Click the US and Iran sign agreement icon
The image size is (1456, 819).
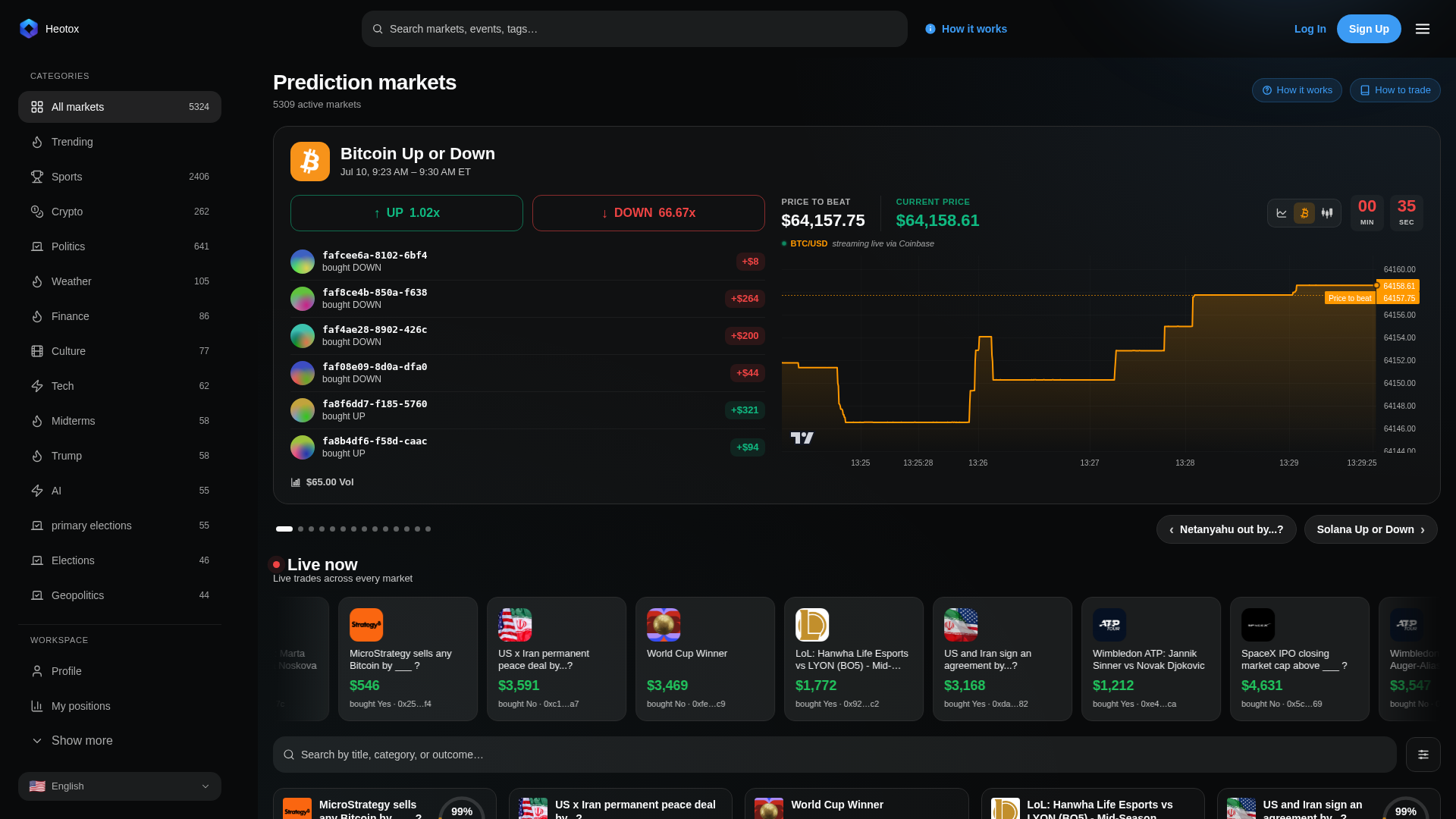point(961,625)
